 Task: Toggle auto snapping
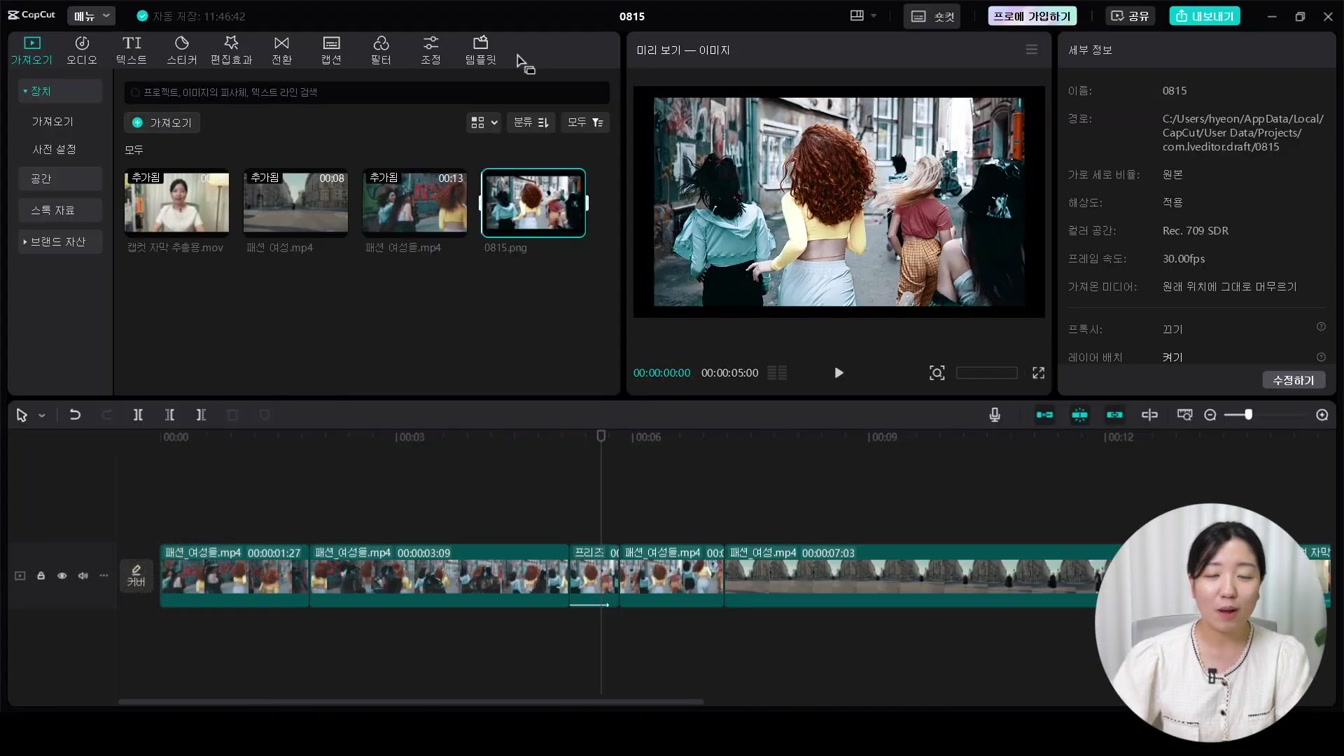pos(1080,415)
